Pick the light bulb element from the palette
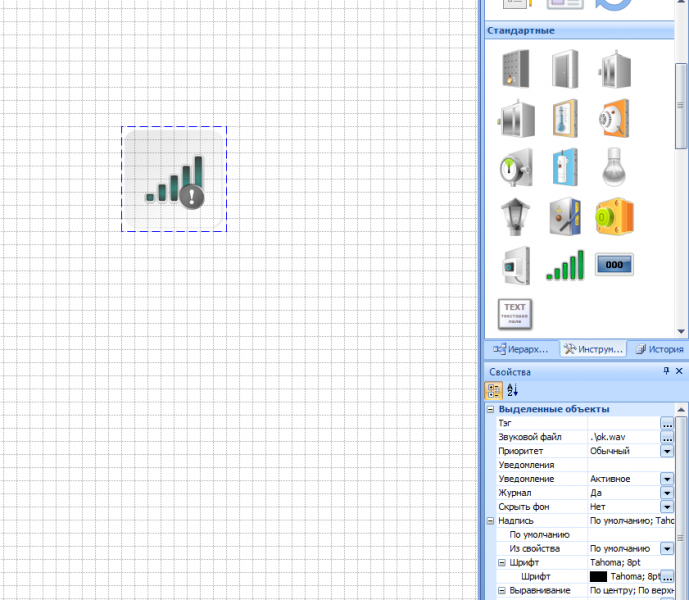This screenshot has height=600, width=689. point(613,167)
